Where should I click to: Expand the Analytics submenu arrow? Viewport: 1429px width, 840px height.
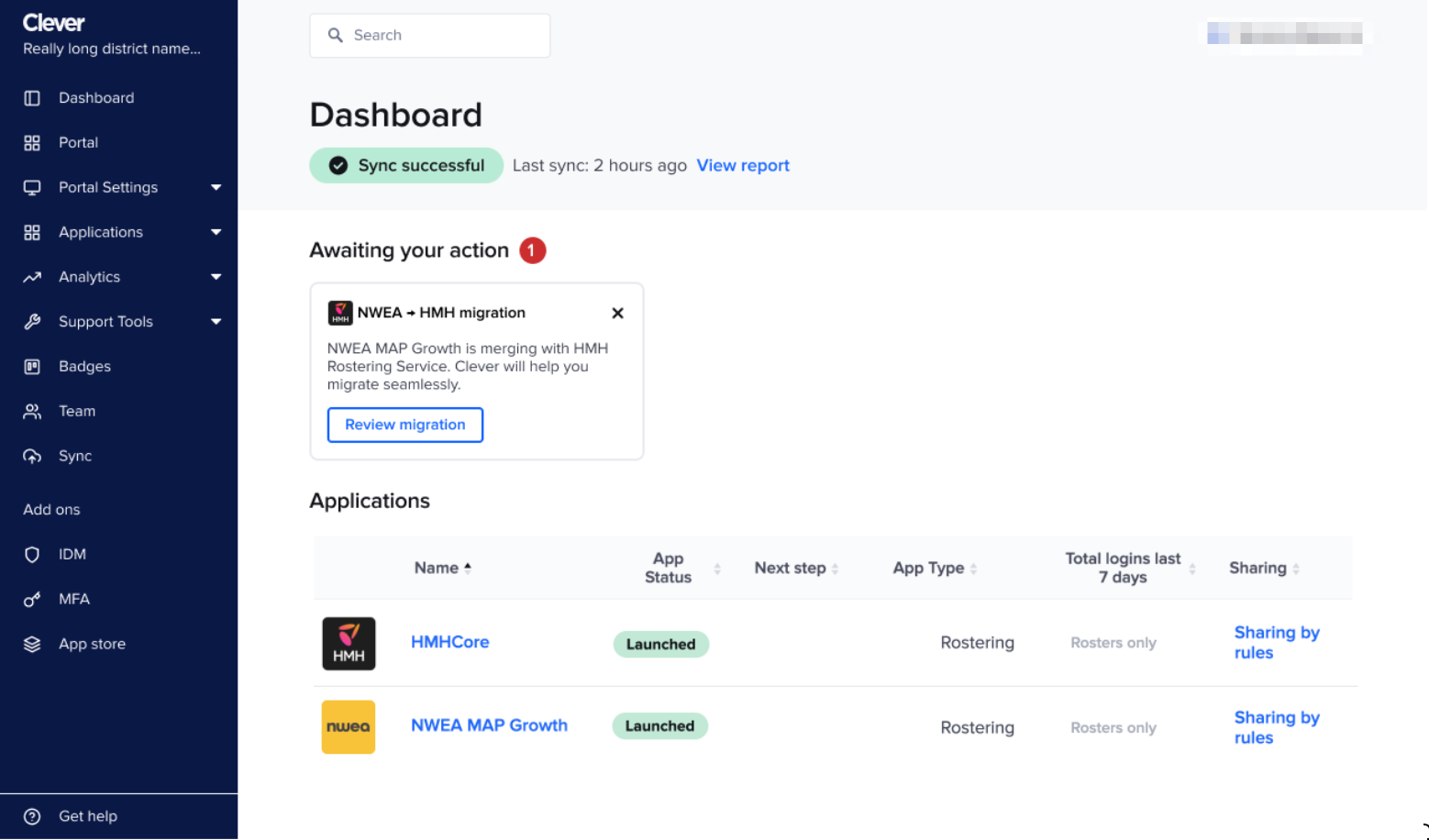(216, 277)
